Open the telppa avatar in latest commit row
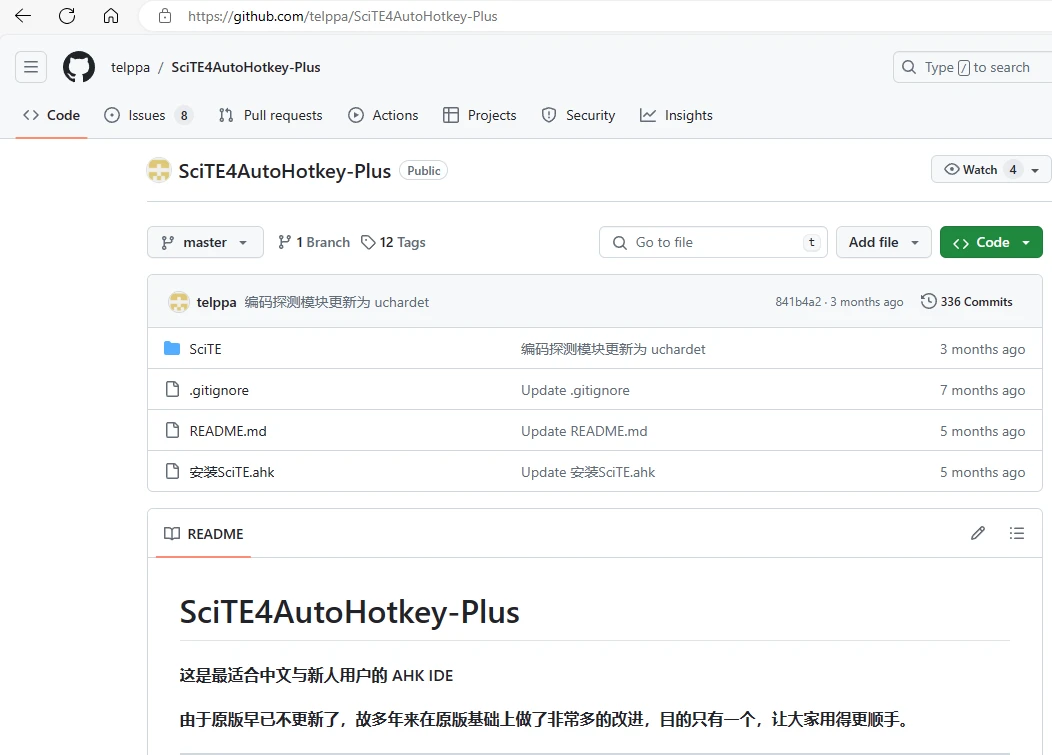 coord(178,302)
